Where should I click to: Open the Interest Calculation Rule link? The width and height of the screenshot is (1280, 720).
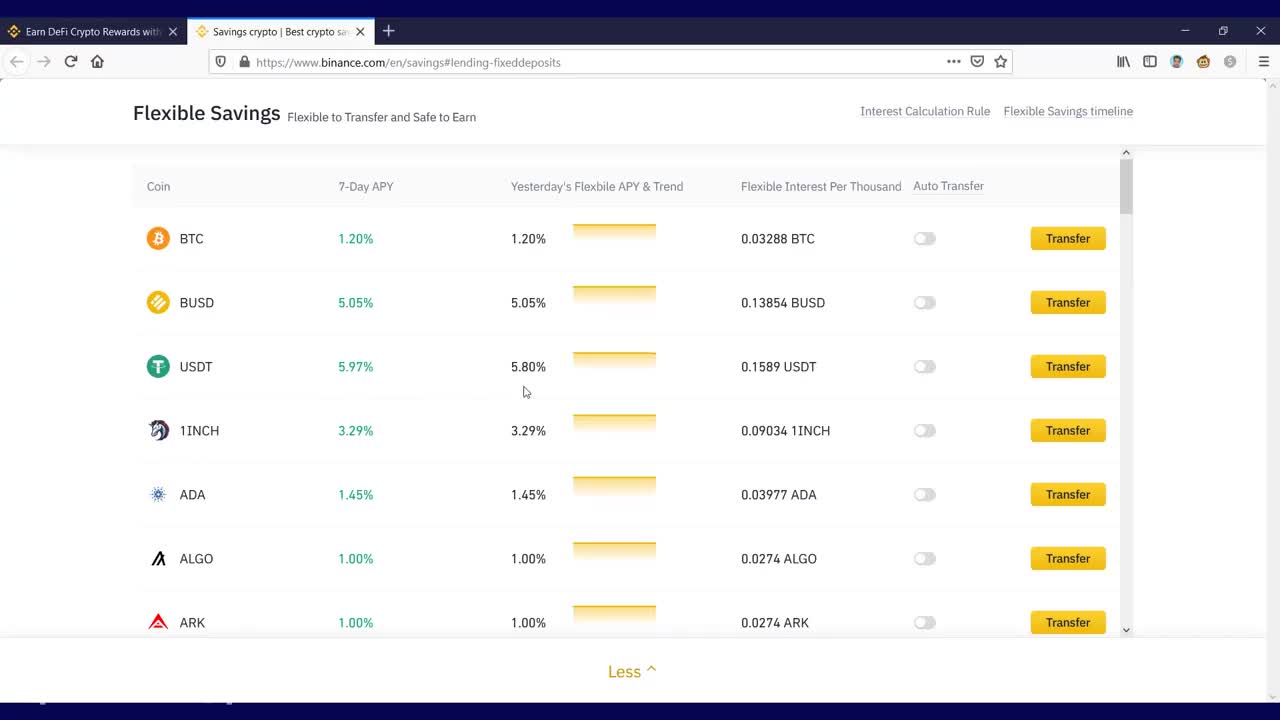pos(924,111)
